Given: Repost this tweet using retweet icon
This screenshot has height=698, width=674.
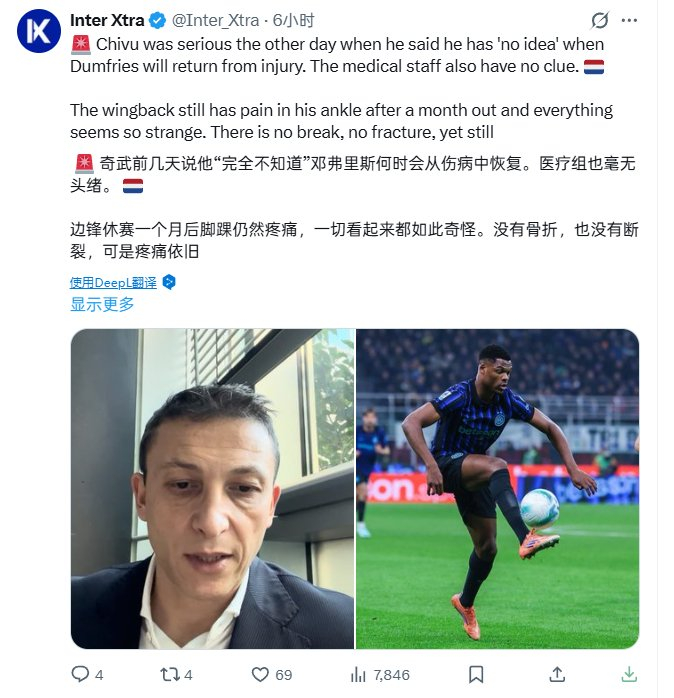Looking at the screenshot, I should 170,674.
